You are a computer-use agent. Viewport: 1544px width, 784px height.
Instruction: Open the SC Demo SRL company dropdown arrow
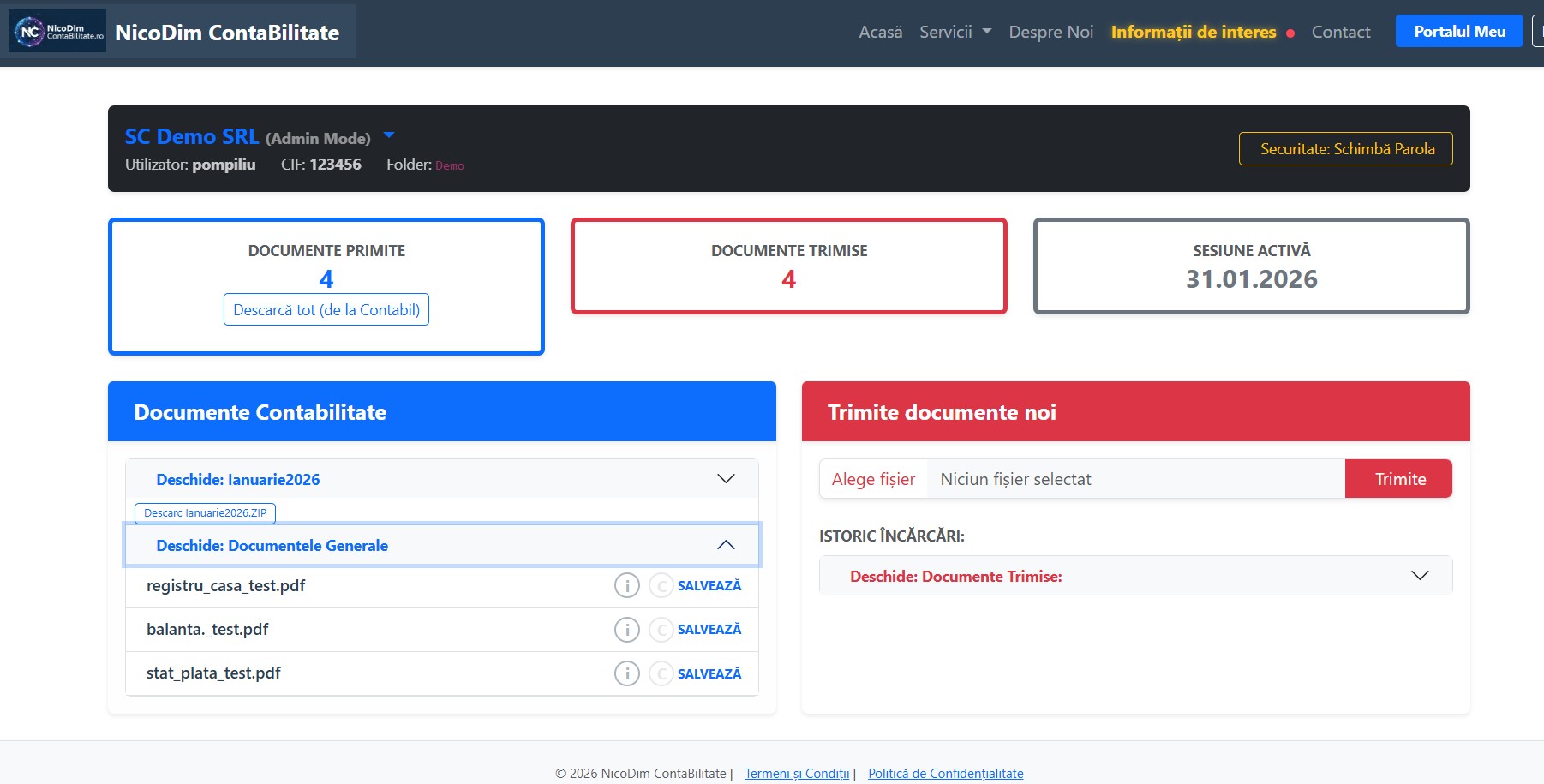[389, 135]
